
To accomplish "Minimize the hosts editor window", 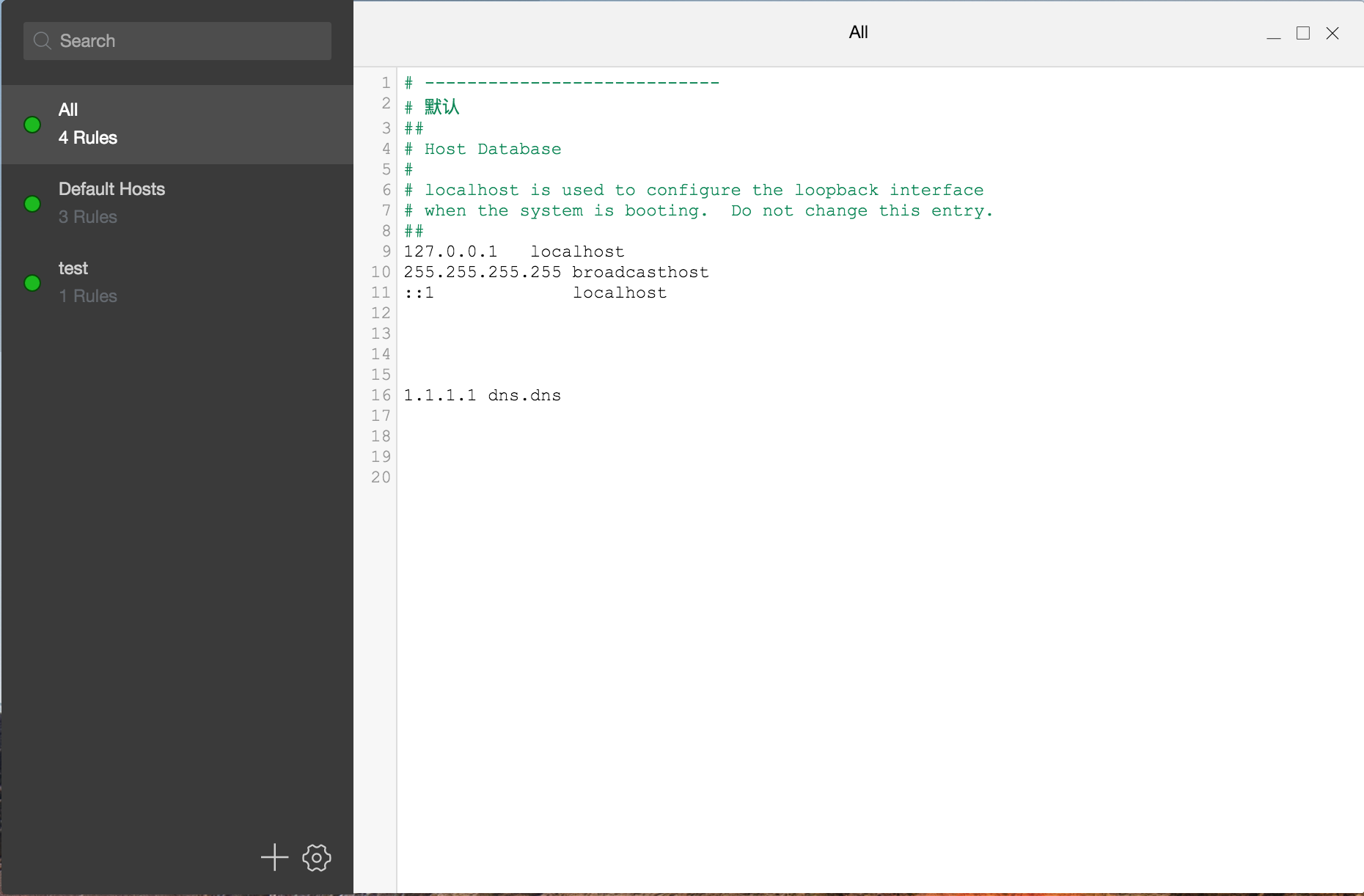I will pyautogui.click(x=1274, y=34).
